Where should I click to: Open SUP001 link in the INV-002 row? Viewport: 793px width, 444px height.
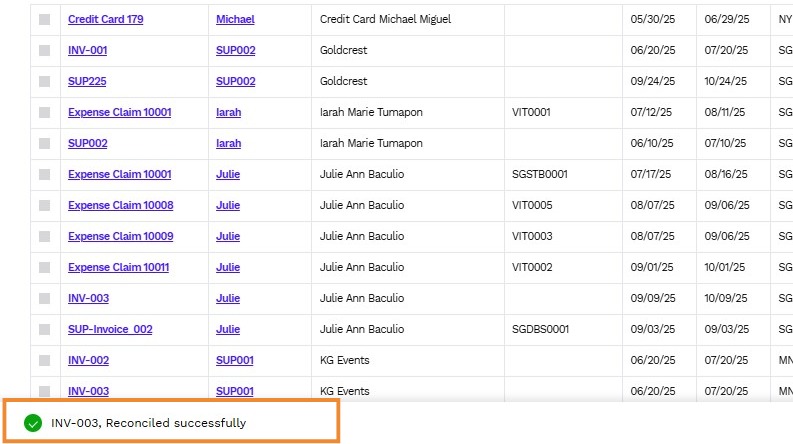click(x=235, y=360)
